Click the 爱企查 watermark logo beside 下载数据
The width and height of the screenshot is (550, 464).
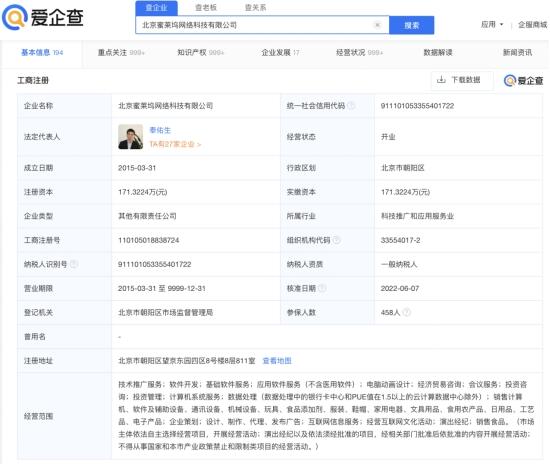pos(523,81)
